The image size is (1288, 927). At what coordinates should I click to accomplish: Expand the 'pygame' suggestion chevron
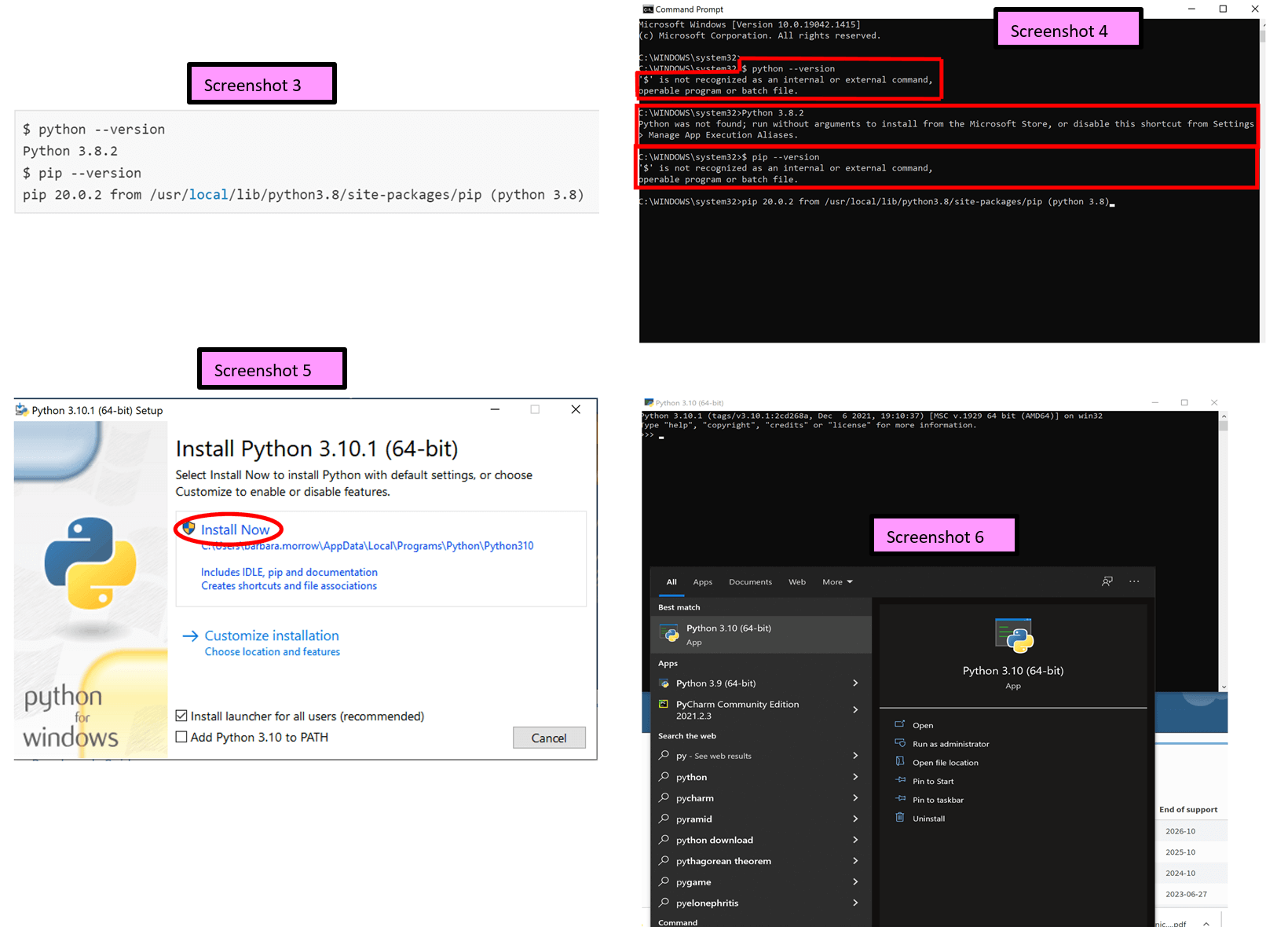pyautogui.click(x=855, y=882)
